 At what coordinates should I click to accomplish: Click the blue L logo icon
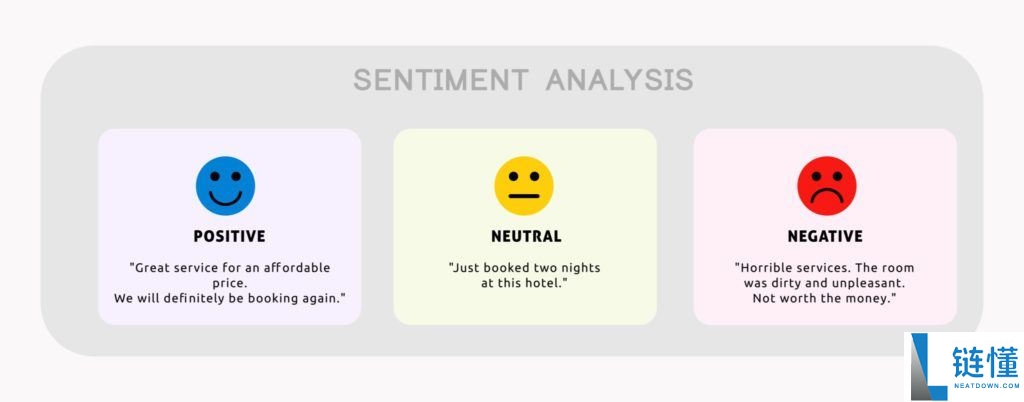point(929,367)
